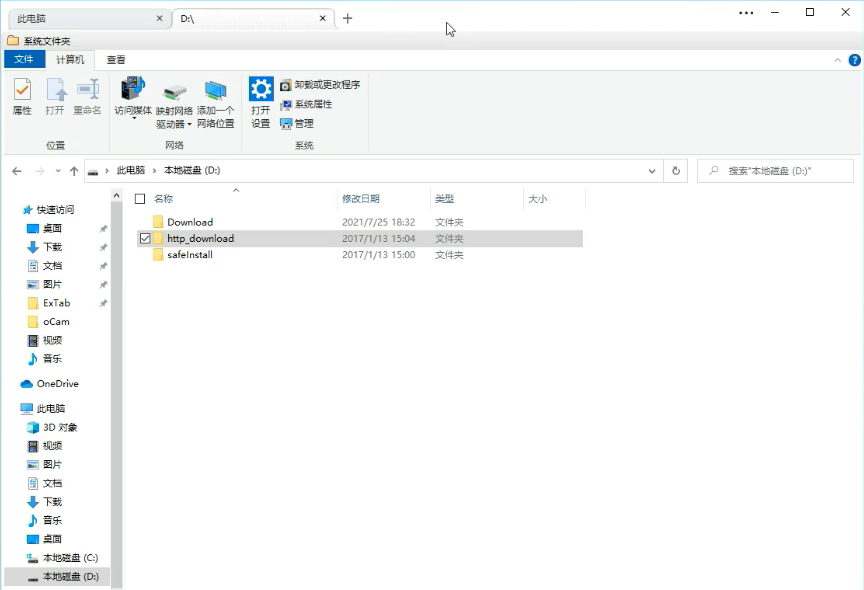
Task: Switch to the View (查看) ribbon tab
Action: tap(116, 60)
